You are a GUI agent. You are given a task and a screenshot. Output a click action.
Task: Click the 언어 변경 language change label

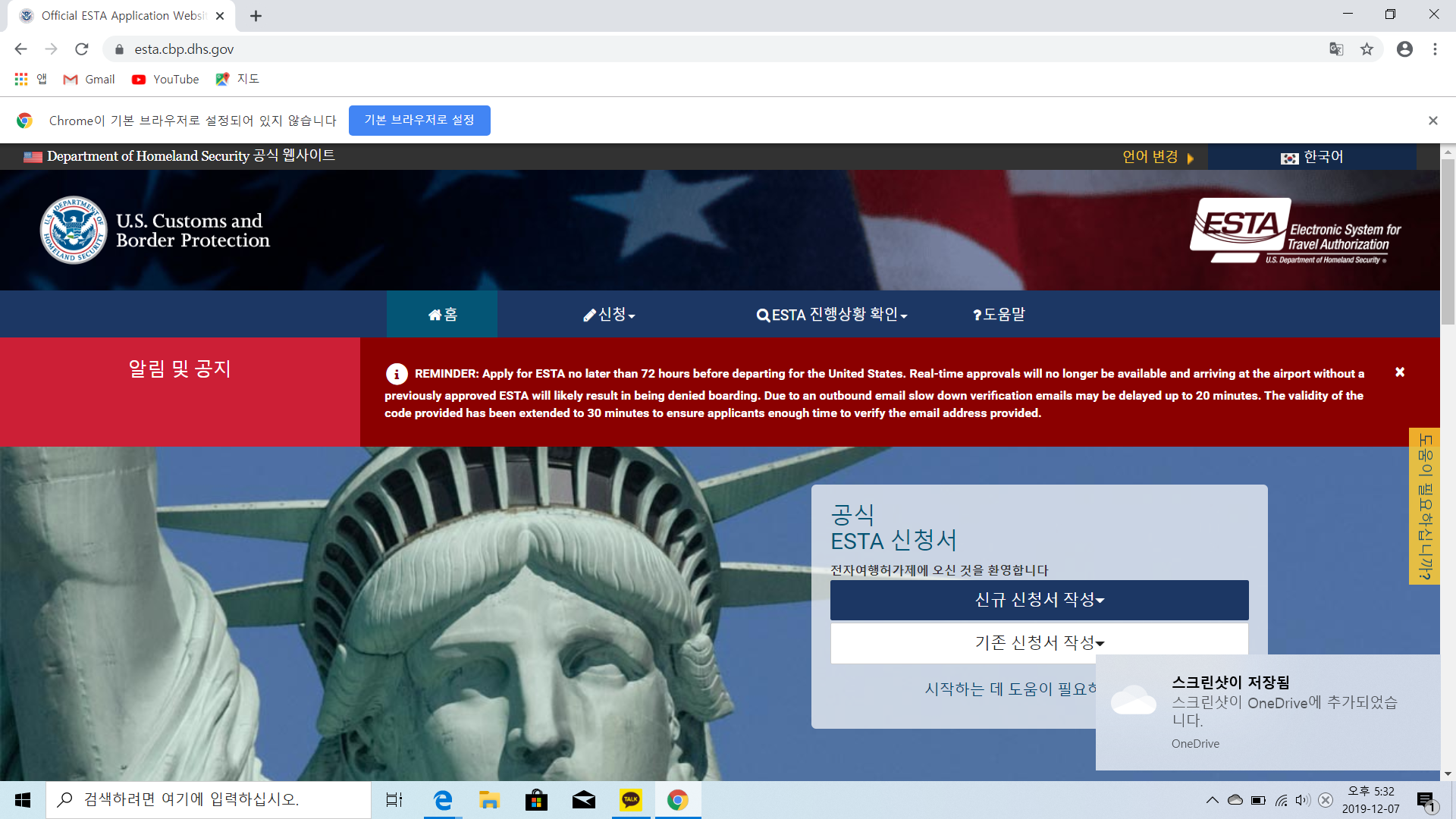point(1150,157)
